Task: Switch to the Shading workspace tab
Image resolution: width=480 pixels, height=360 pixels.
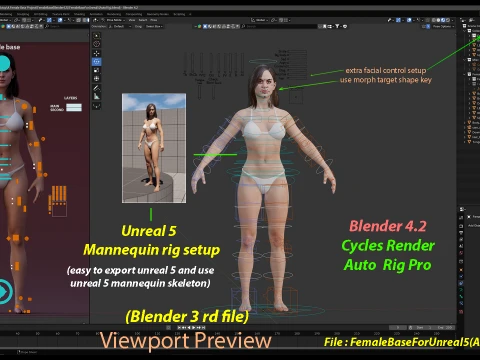Action: click(x=79, y=14)
